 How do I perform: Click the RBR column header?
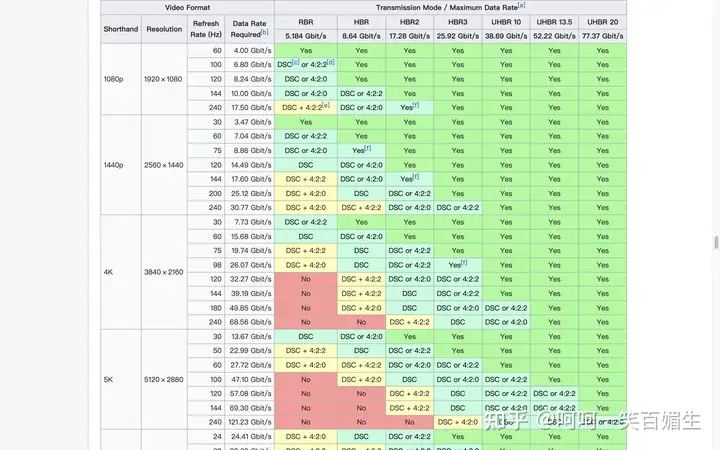[x=305, y=21]
